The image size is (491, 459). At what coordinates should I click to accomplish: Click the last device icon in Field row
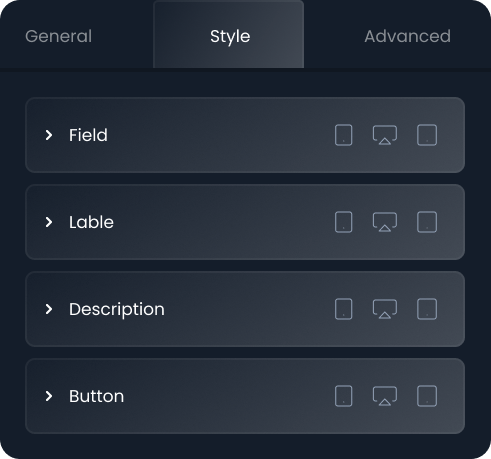pyautogui.click(x=427, y=135)
